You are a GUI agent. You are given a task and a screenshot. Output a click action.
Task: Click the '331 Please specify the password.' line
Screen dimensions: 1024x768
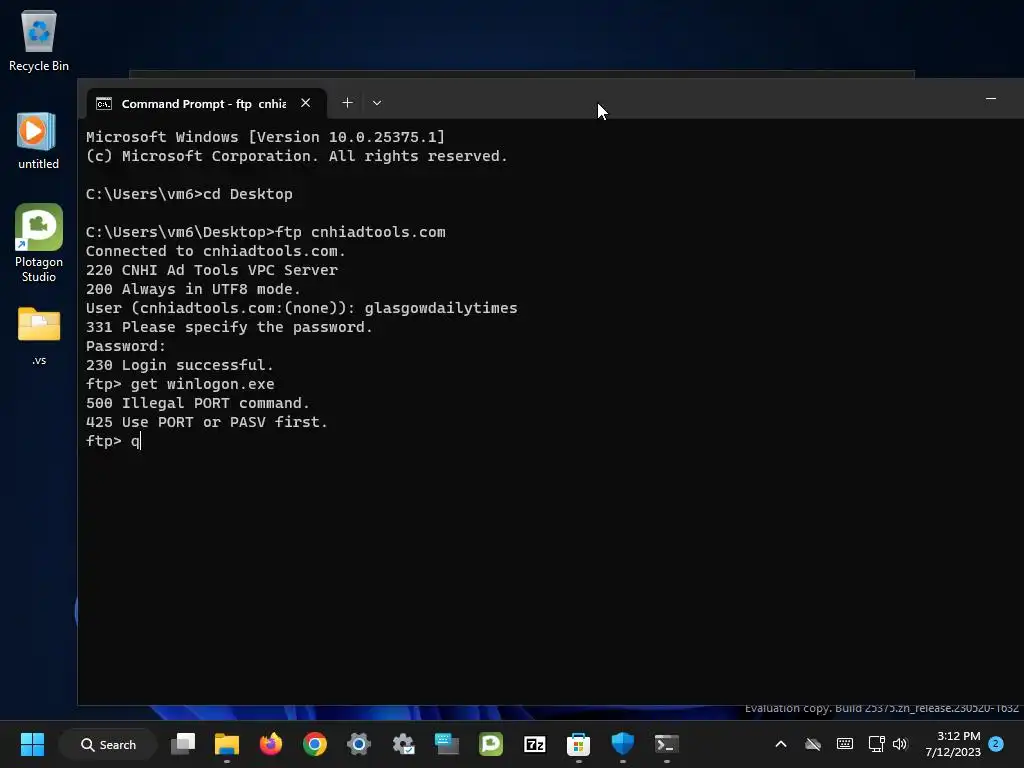(x=229, y=327)
